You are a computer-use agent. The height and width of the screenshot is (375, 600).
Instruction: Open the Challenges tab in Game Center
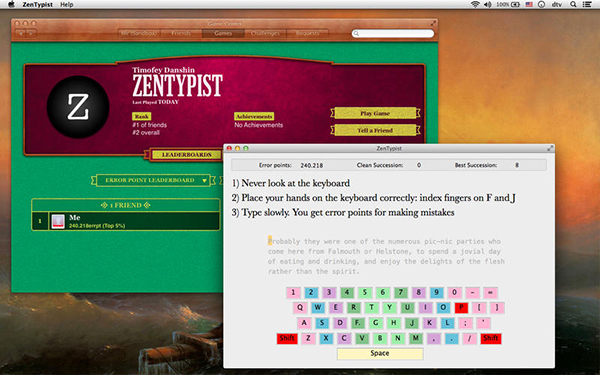(265, 33)
